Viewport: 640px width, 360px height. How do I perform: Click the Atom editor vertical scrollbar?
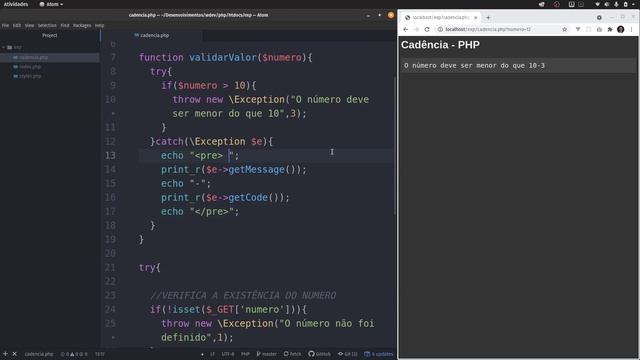pyautogui.click(x=395, y=145)
